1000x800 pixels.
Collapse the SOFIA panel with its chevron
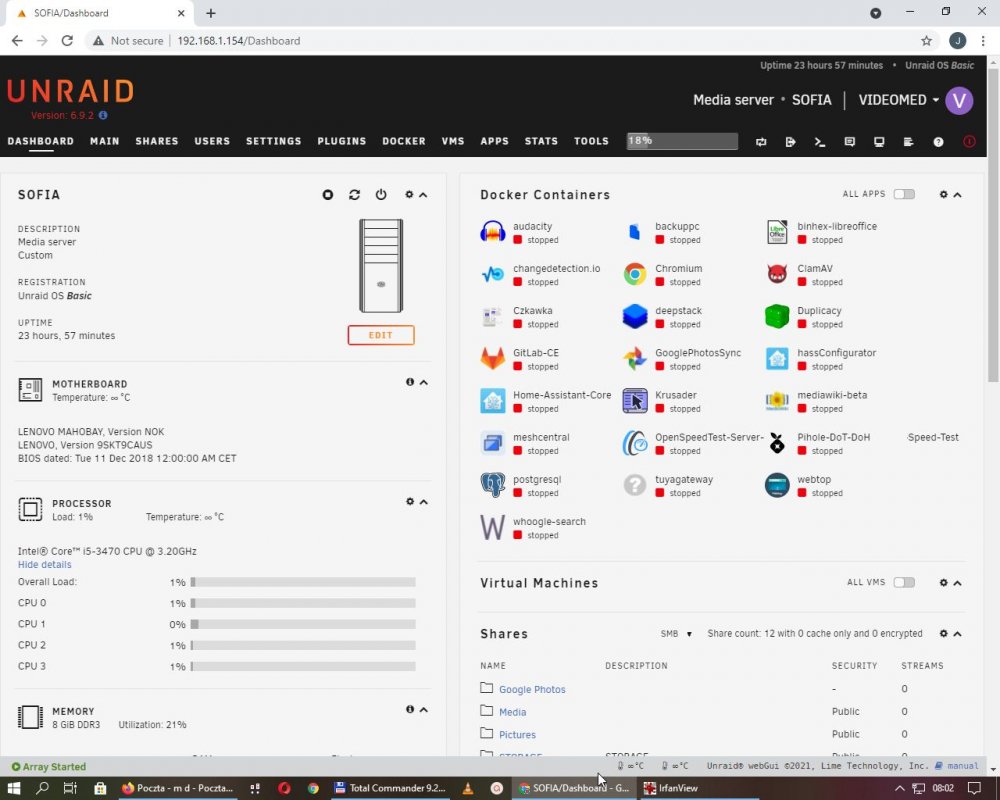(x=423, y=195)
